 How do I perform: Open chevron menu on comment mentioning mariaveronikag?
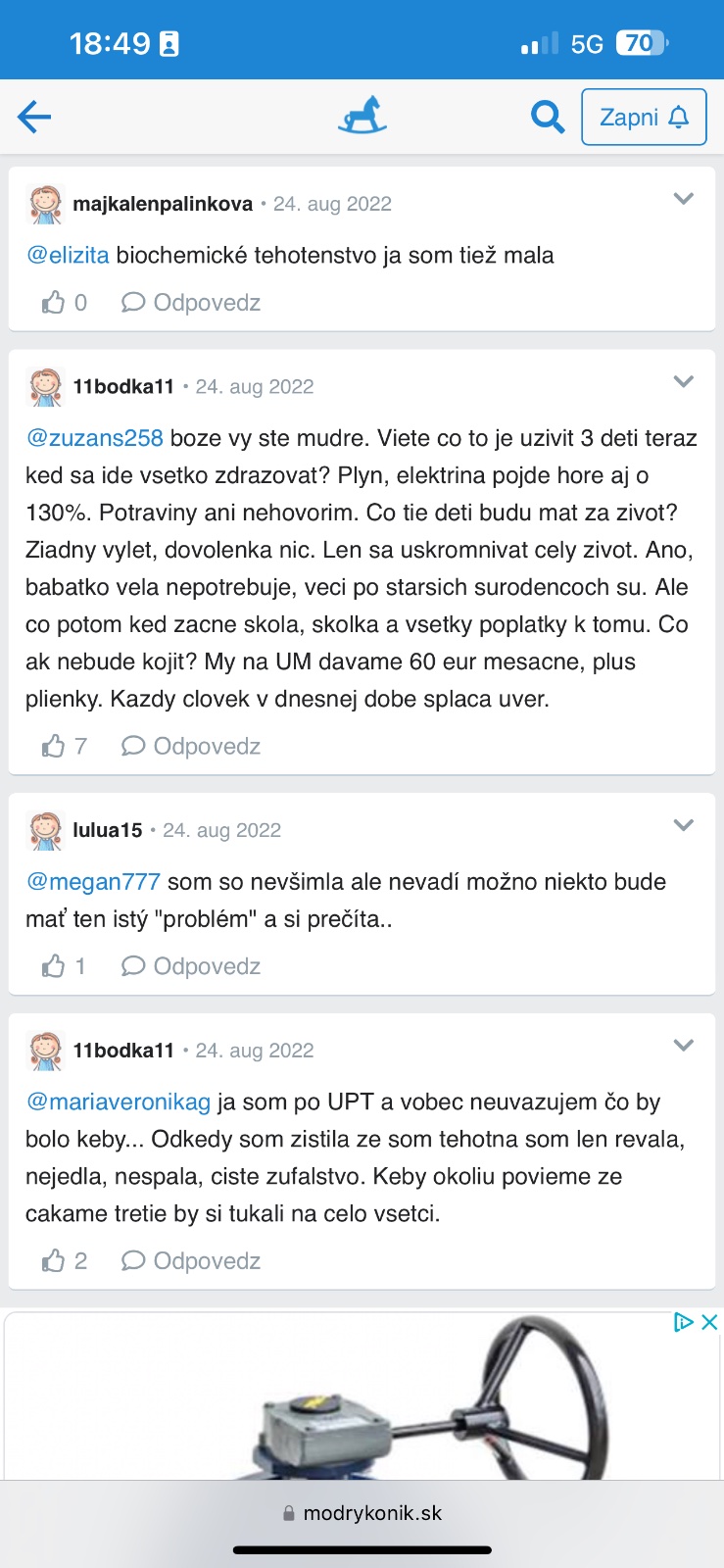coord(684,1046)
